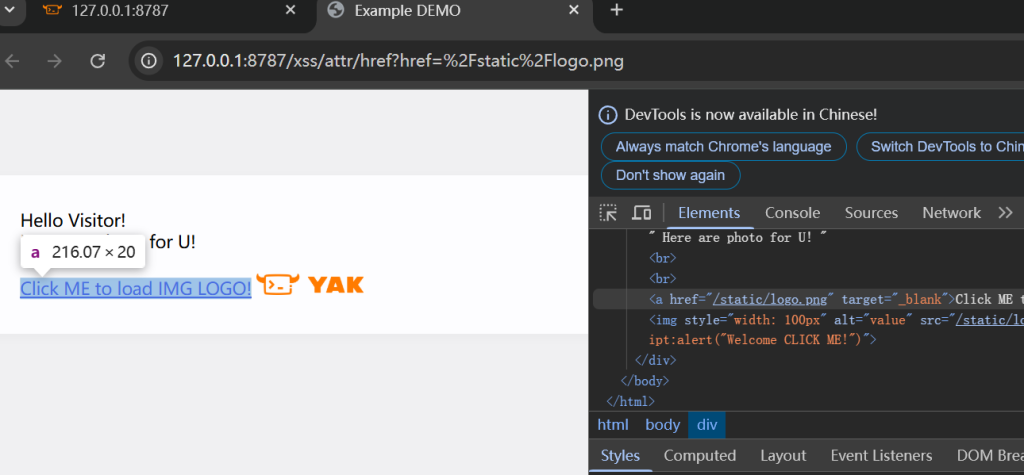Click the YAK logo image
Image resolution: width=1024 pixels, height=475 pixels.
310,285
